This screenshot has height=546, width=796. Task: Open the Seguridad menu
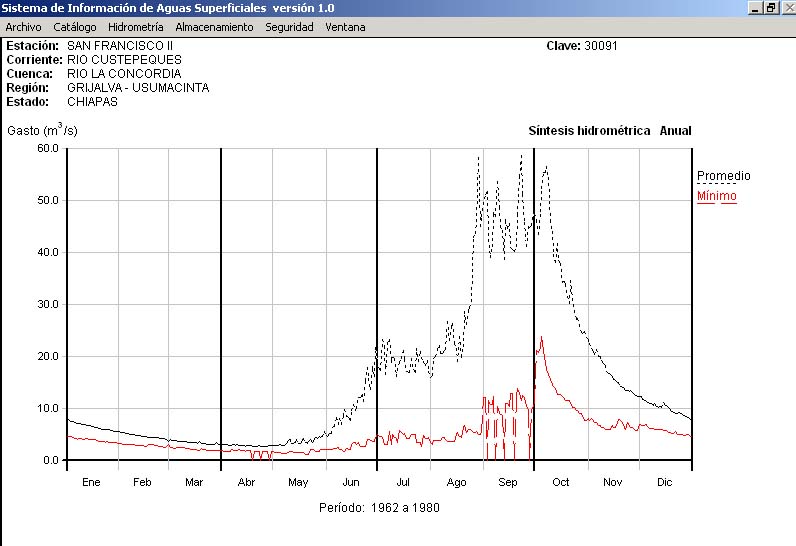point(289,27)
